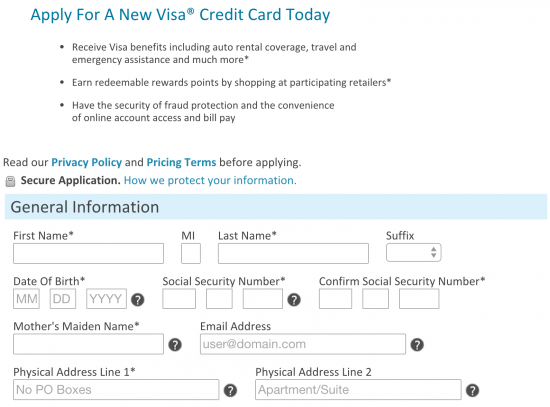Click into the Last Name field

click(293, 253)
